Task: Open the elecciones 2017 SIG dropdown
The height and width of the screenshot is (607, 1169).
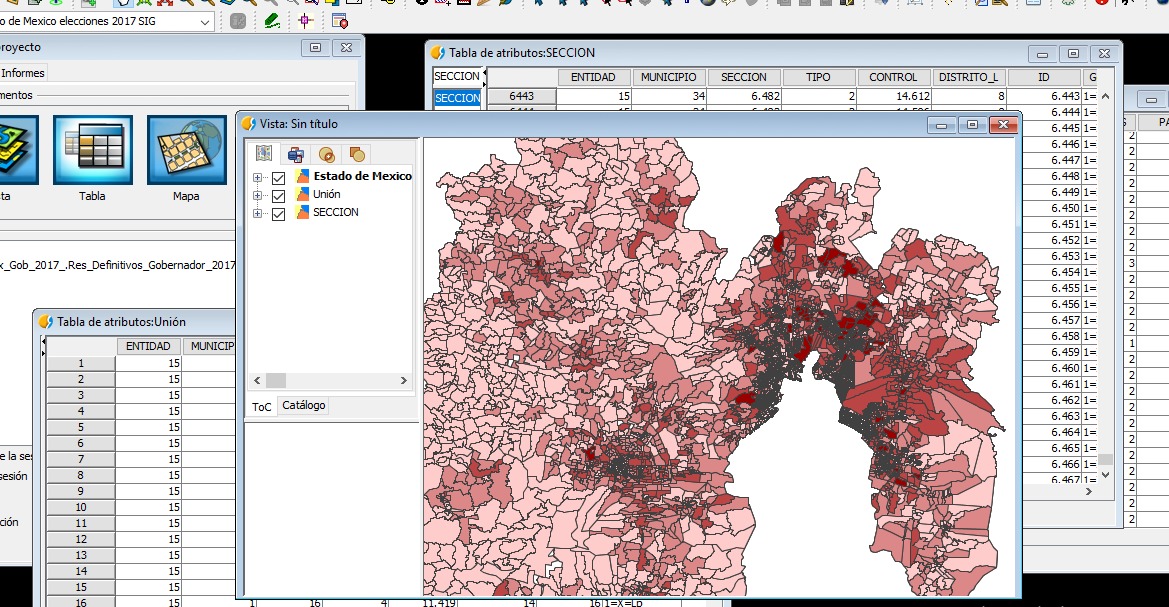Action: click(x=205, y=21)
